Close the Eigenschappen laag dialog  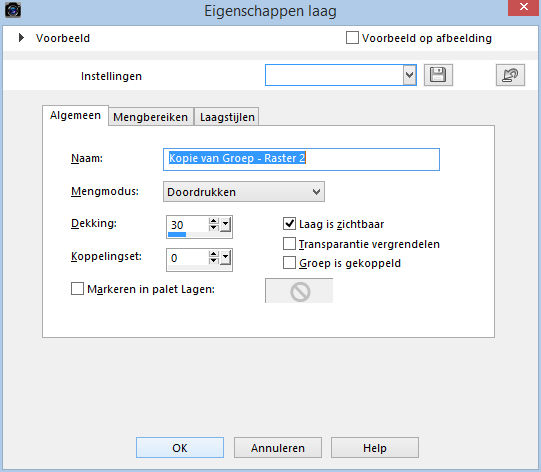[x=523, y=7]
